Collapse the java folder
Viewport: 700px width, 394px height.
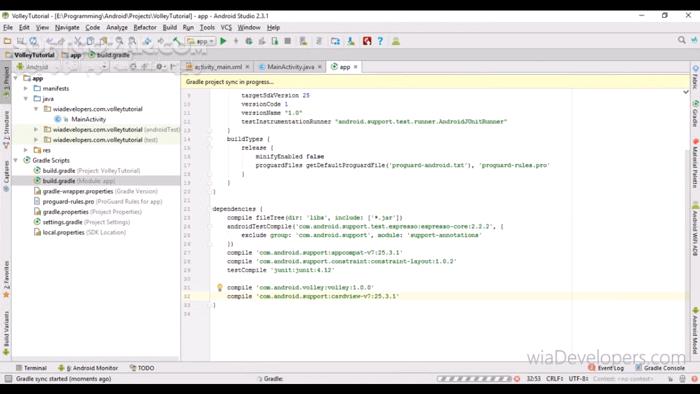(x=26, y=99)
